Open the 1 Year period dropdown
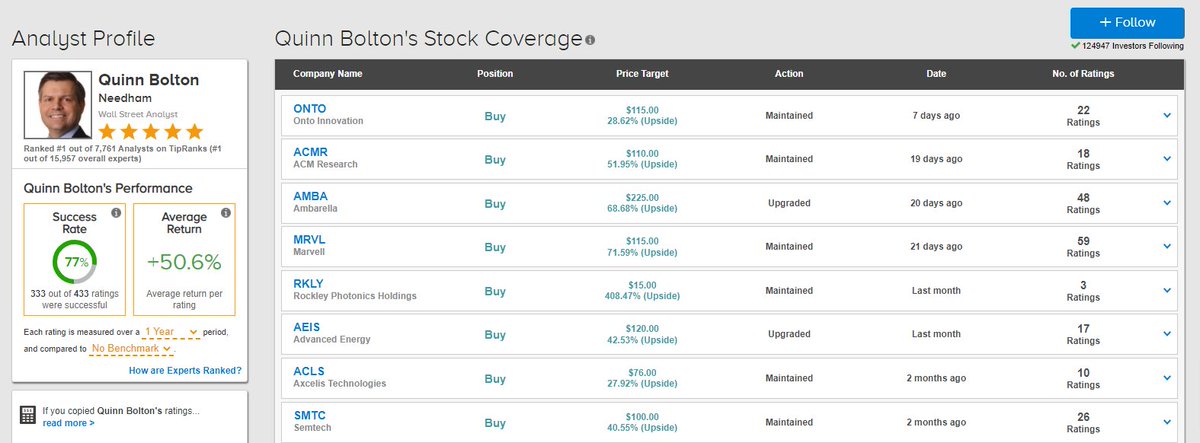This screenshot has width=1200, height=443. (170, 331)
